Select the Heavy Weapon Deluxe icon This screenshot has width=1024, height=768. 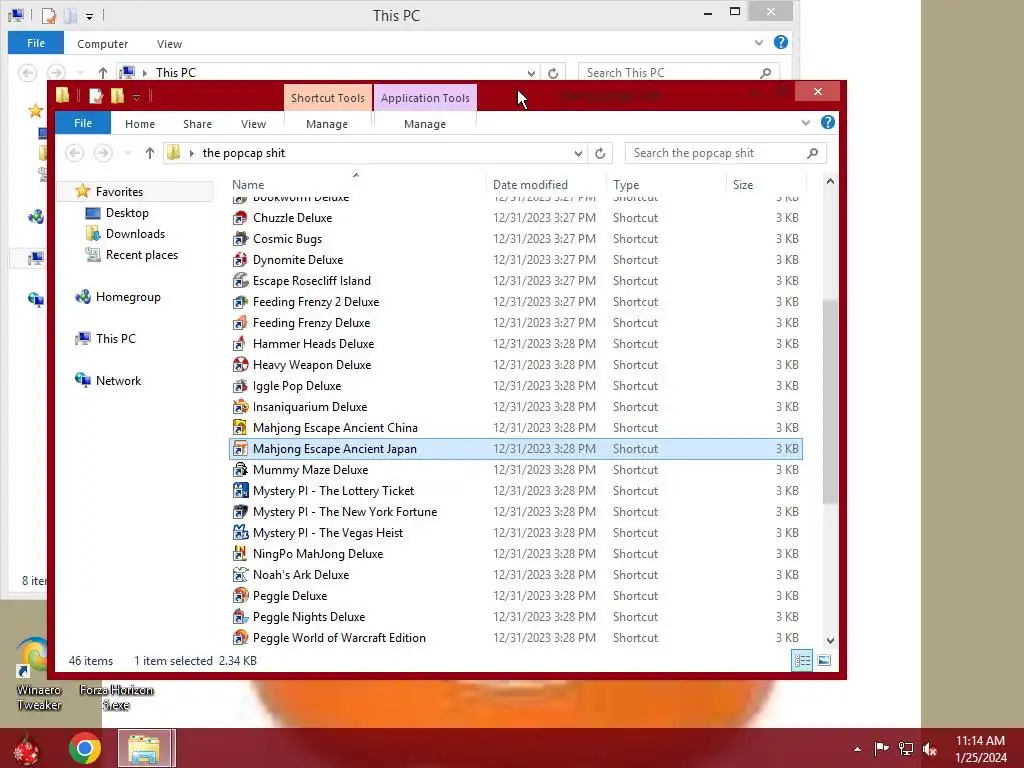pyautogui.click(x=240, y=365)
